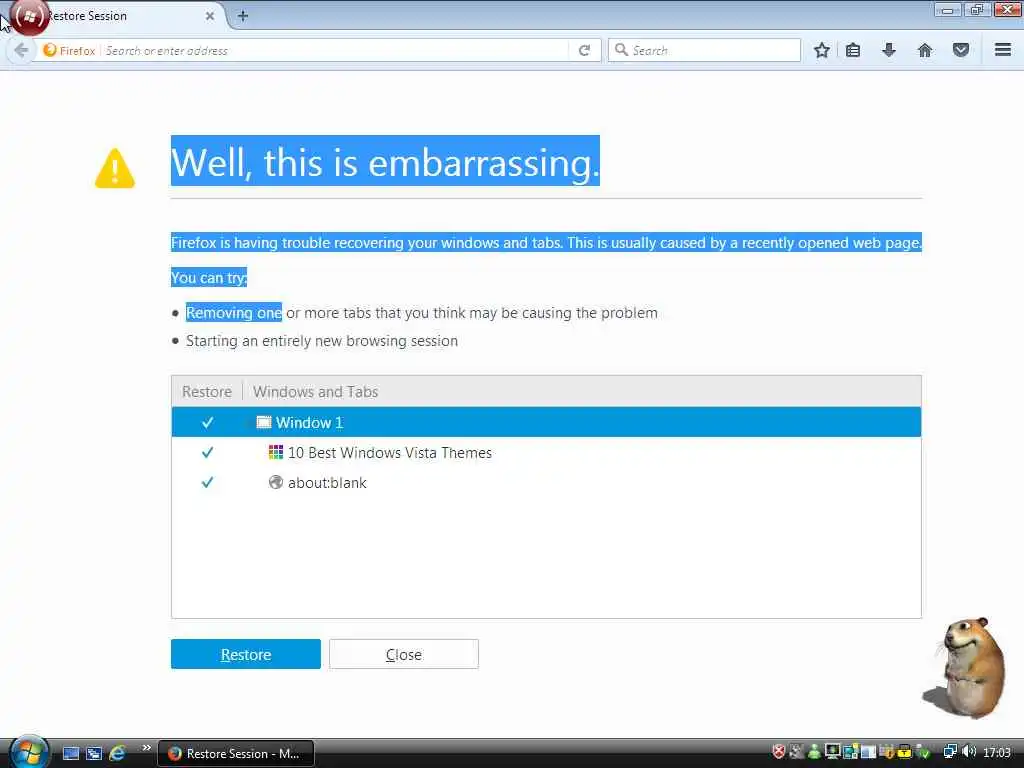Image resolution: width=1024 pixels, height=768 pixels.
Task: Click the Close button below the list
Action: pyautogui.click(x=404, y=654)
